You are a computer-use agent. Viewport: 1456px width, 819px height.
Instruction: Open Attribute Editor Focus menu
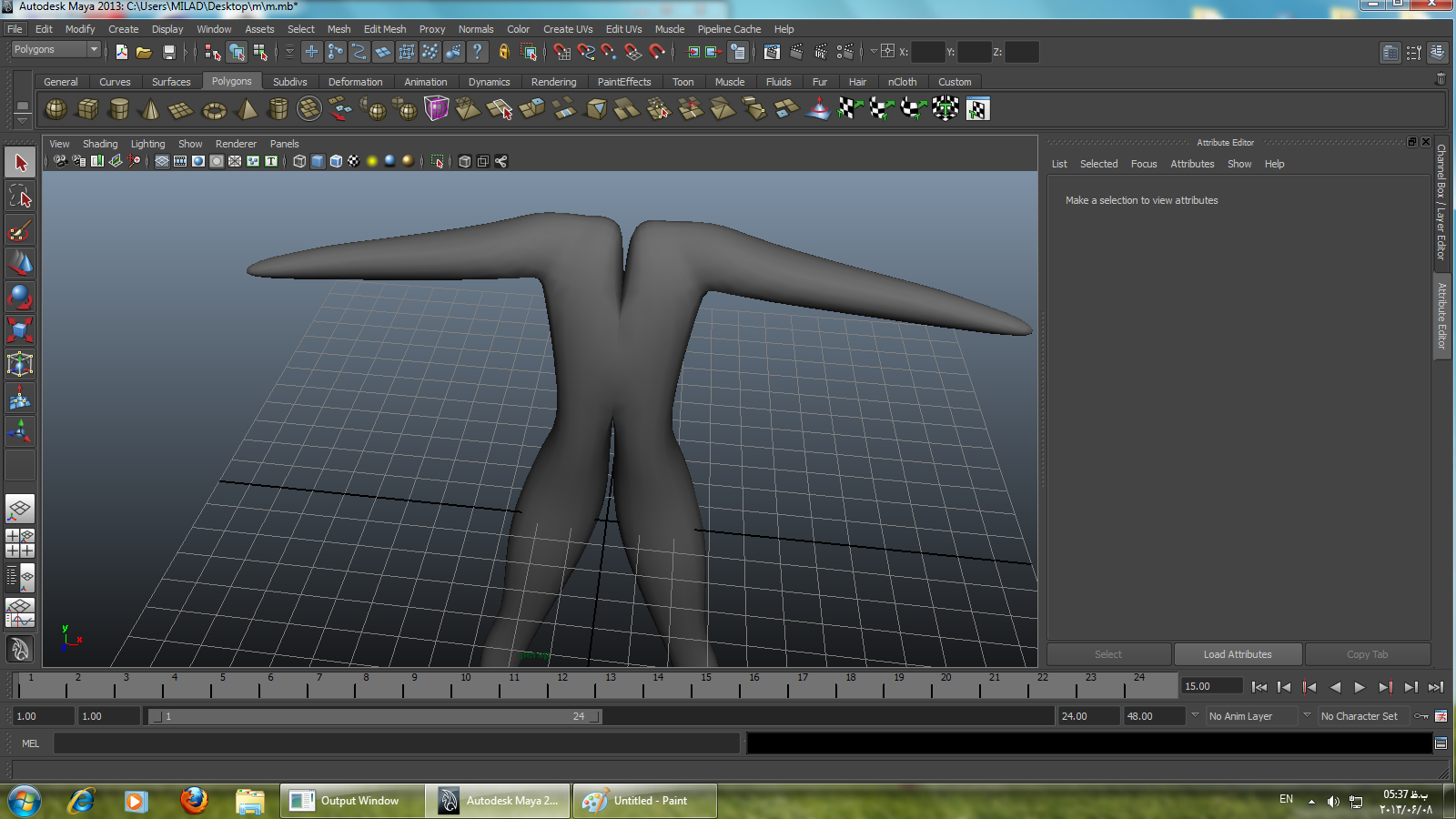(1144, 164)
